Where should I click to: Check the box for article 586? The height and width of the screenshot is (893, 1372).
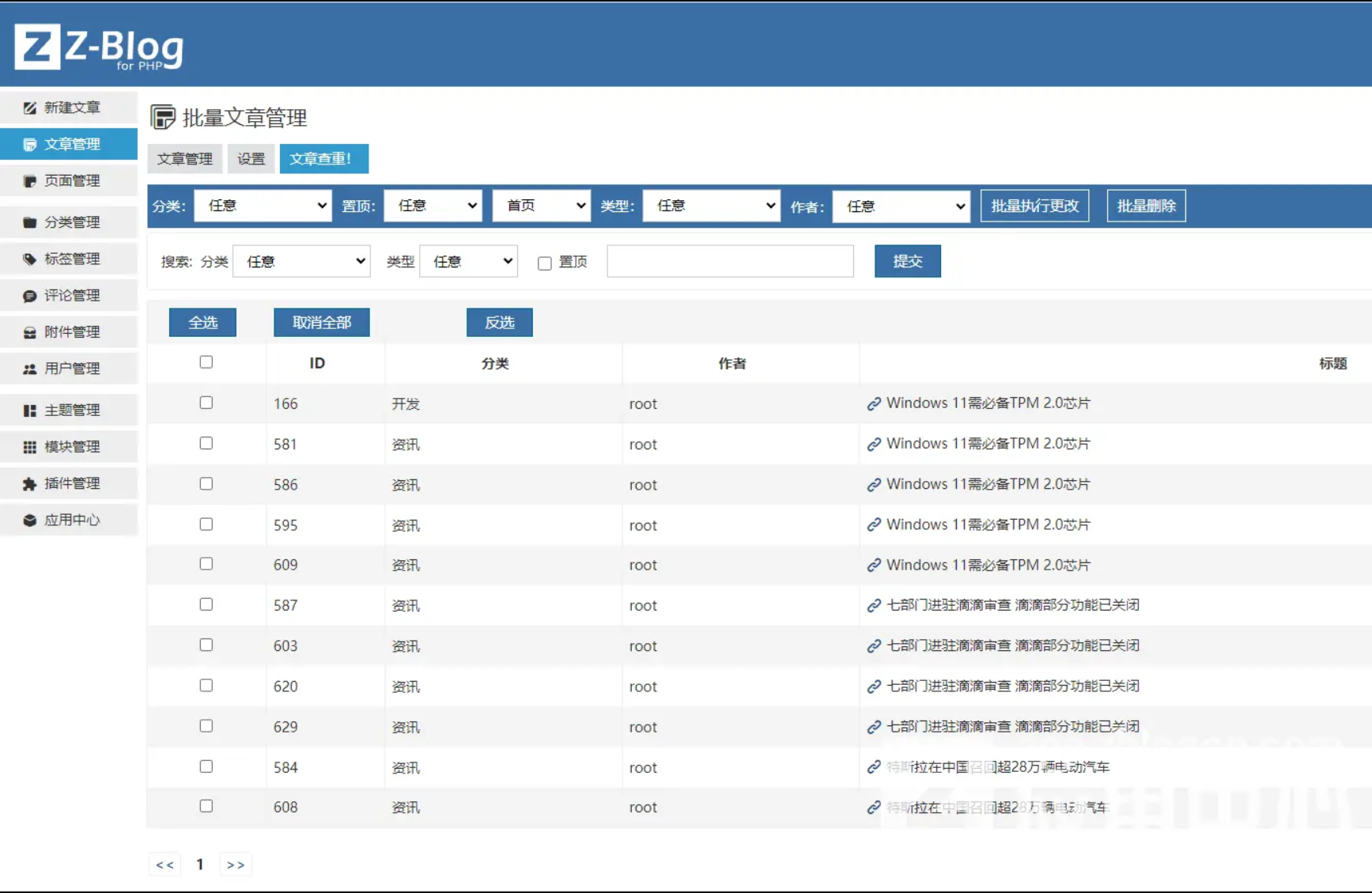point(206,483)
